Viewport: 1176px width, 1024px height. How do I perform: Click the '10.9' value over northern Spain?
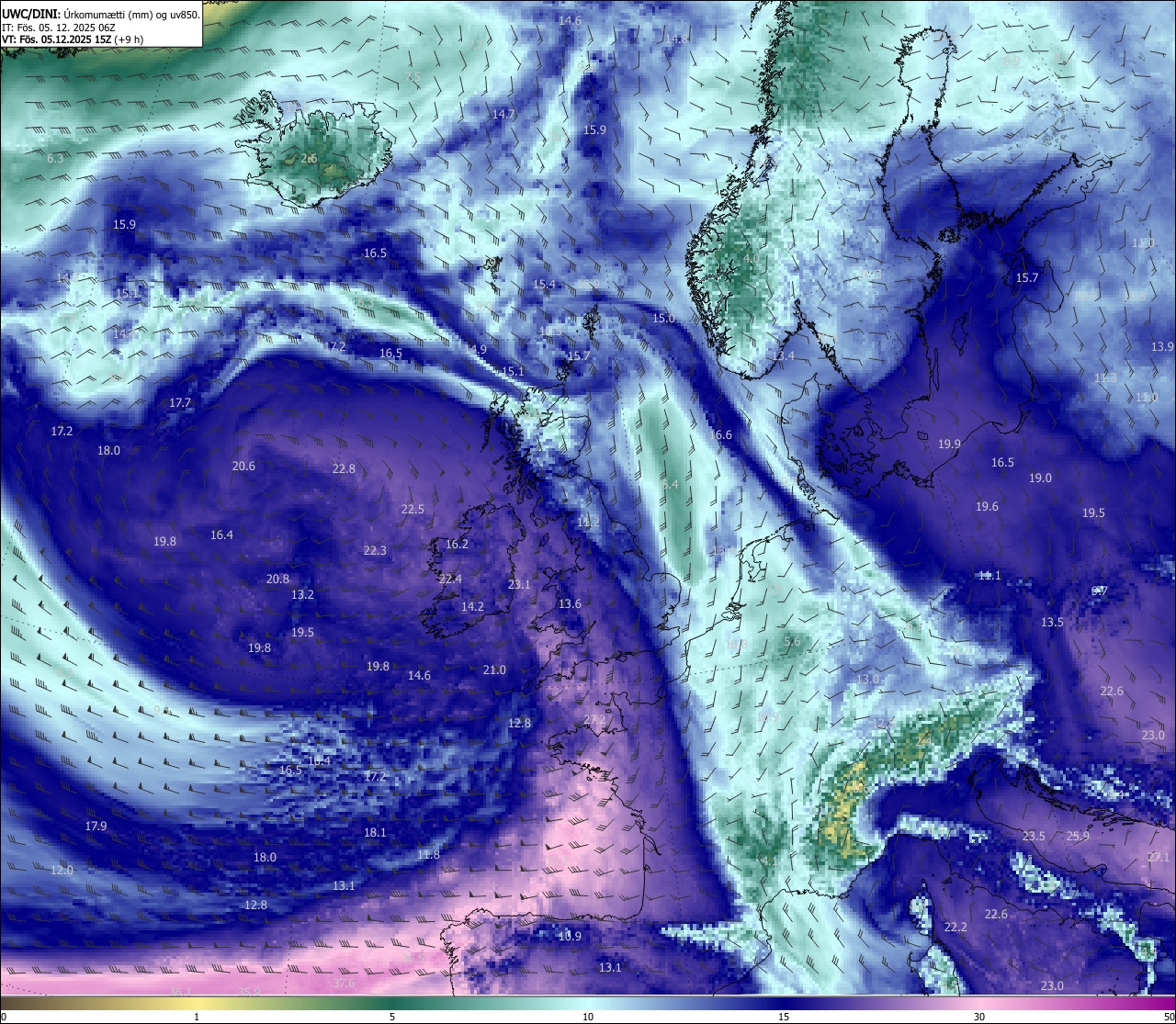click(x=570, y=937)
